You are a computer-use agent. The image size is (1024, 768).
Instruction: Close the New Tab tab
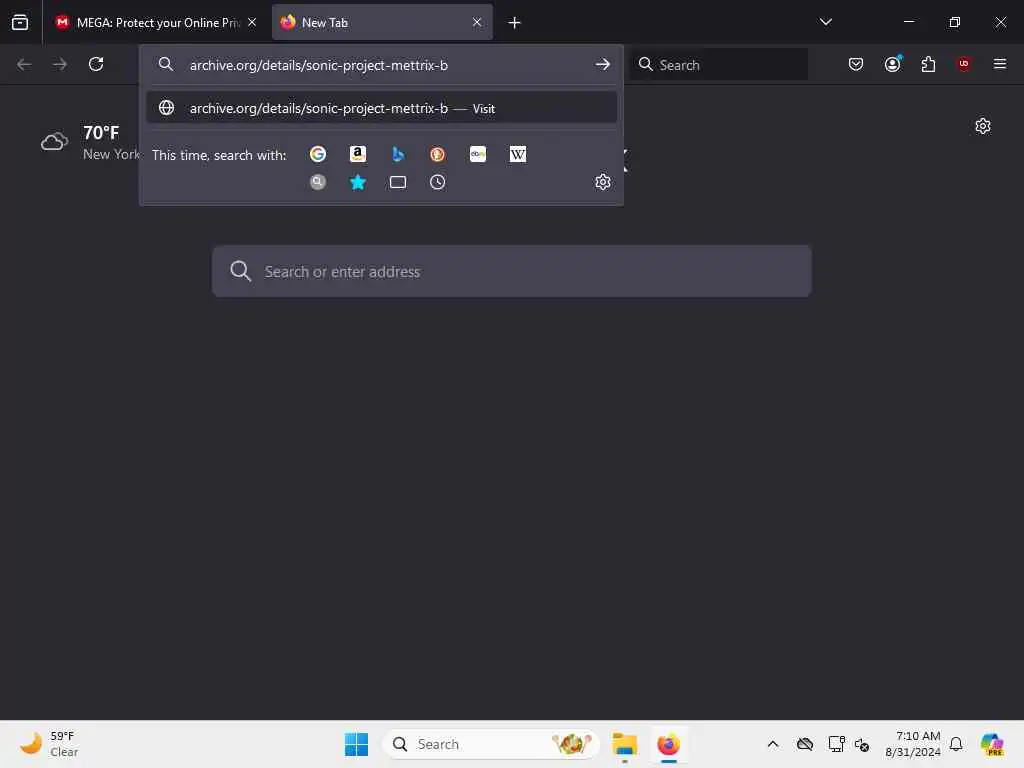pos(477,22)
